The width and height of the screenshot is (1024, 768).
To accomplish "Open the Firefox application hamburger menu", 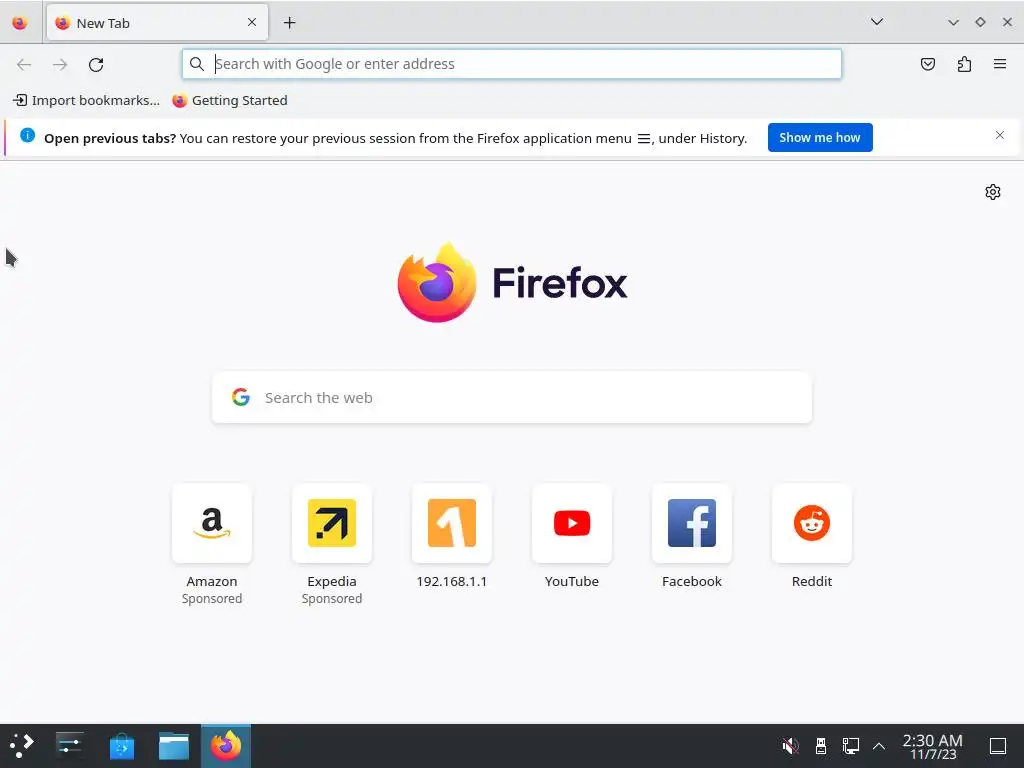I will [1000, 64].
